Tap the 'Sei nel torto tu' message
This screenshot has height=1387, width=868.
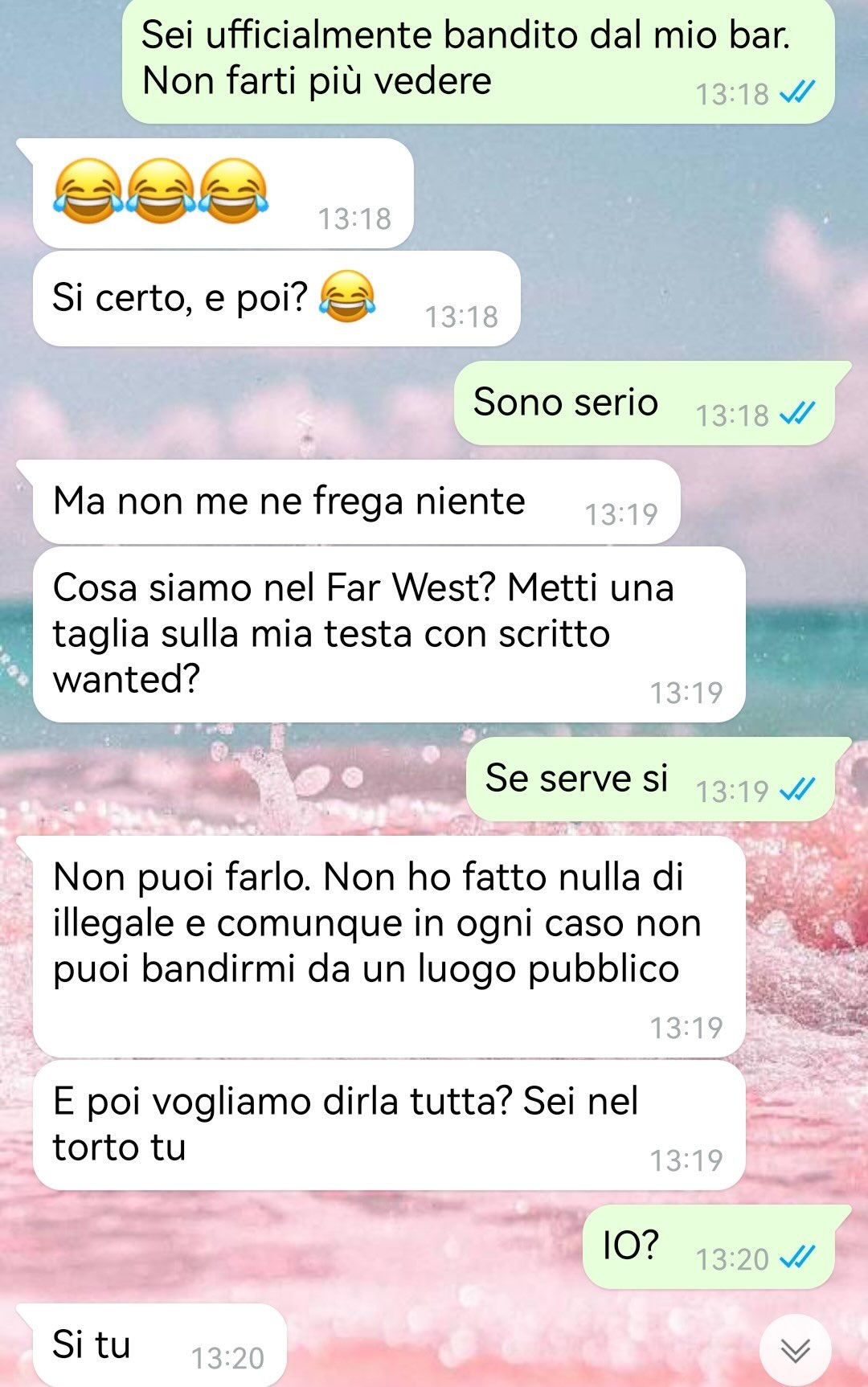pos(389,1125)
